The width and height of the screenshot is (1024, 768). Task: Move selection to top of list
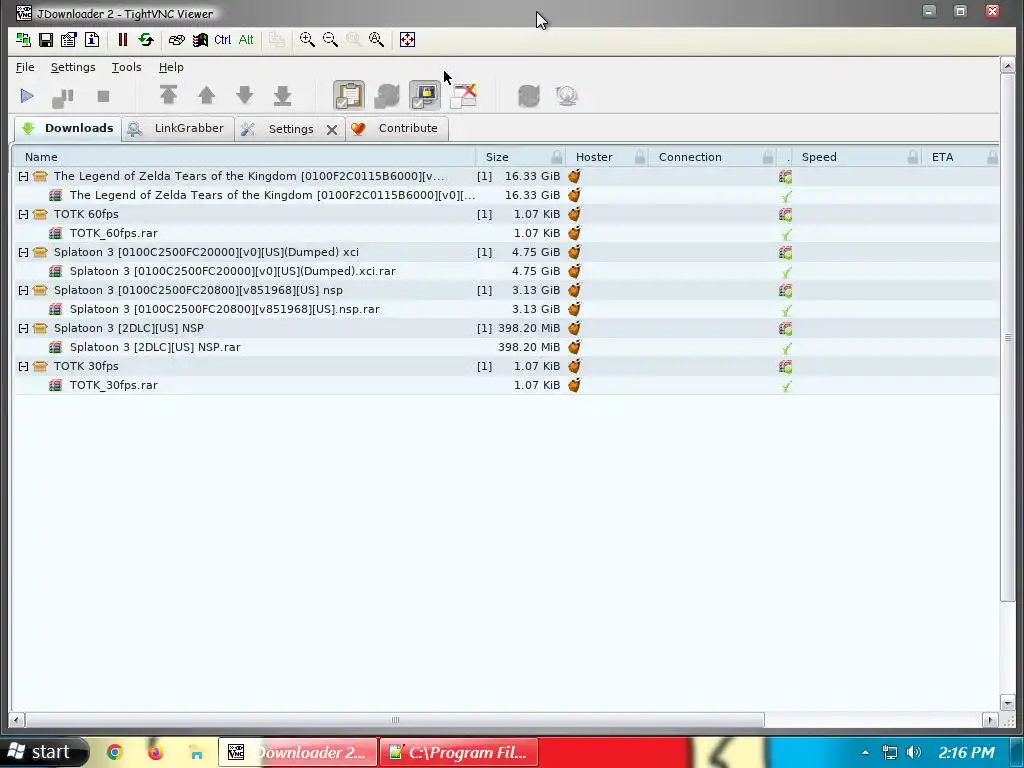pos(168,95)
